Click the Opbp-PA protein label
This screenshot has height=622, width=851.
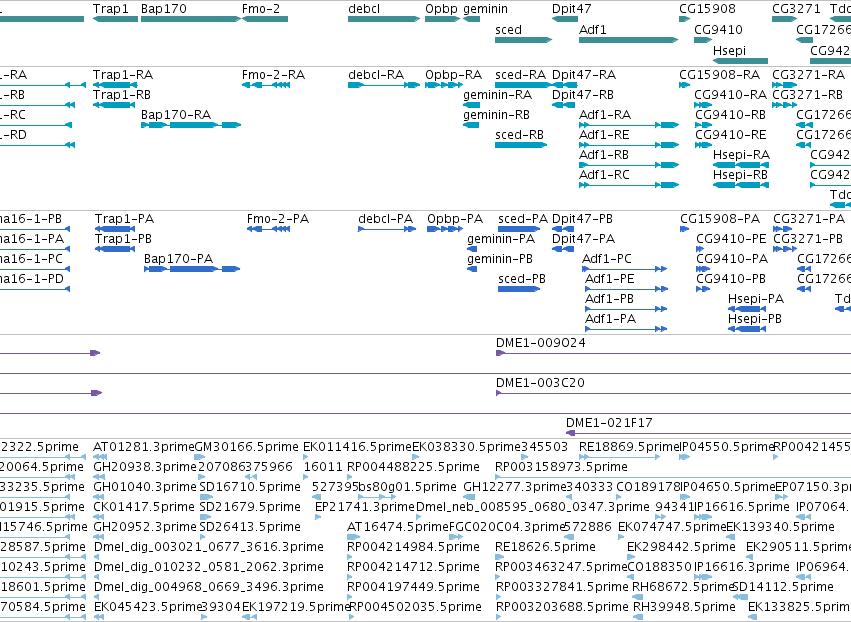(455, 219)
